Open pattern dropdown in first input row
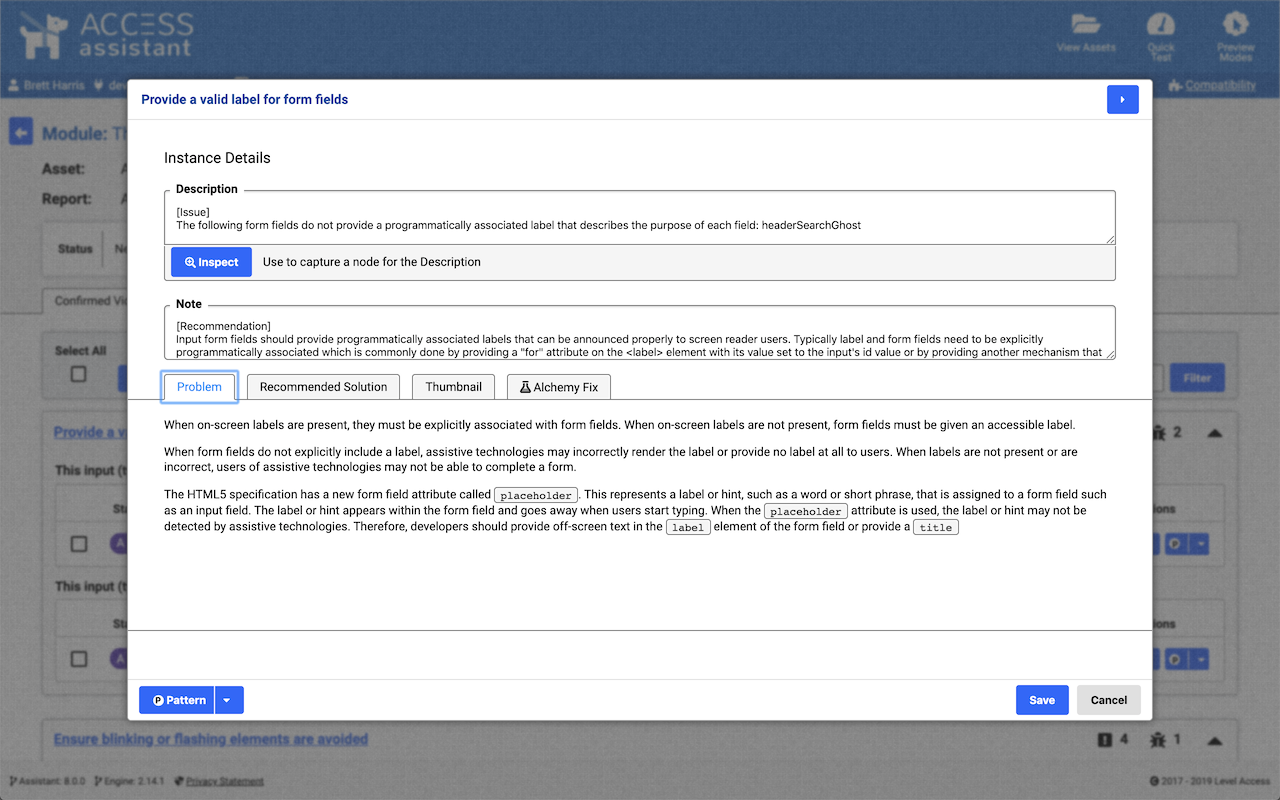The height and width of the screenshot is (800, 1280). coord(1198,545)
